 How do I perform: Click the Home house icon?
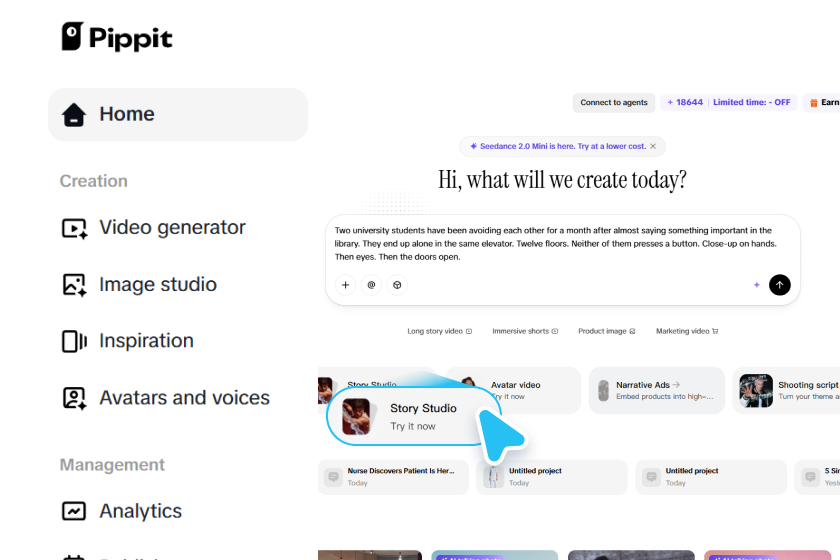coord(74,114)
